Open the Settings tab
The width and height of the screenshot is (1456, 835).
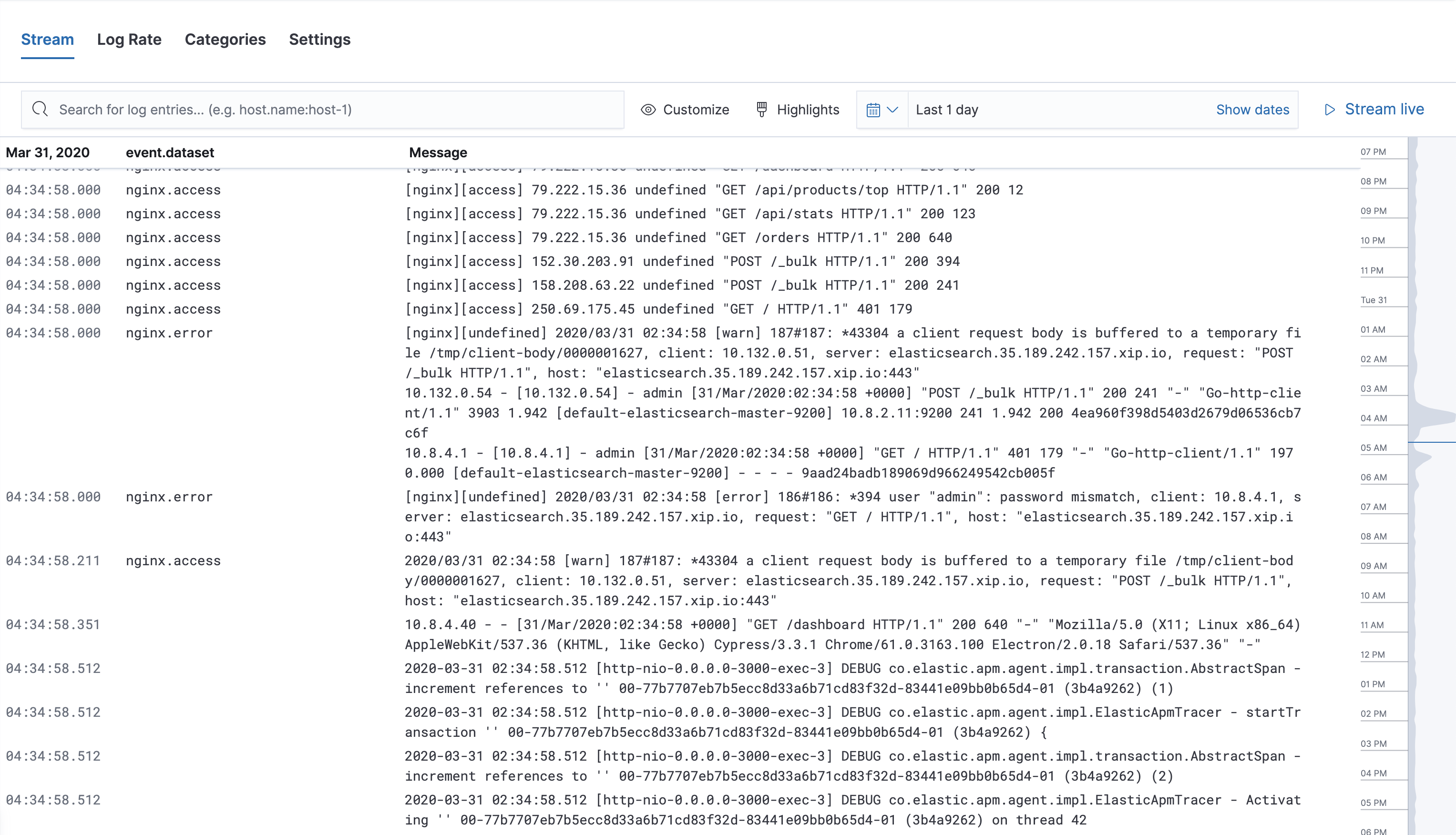pos(320,39)
